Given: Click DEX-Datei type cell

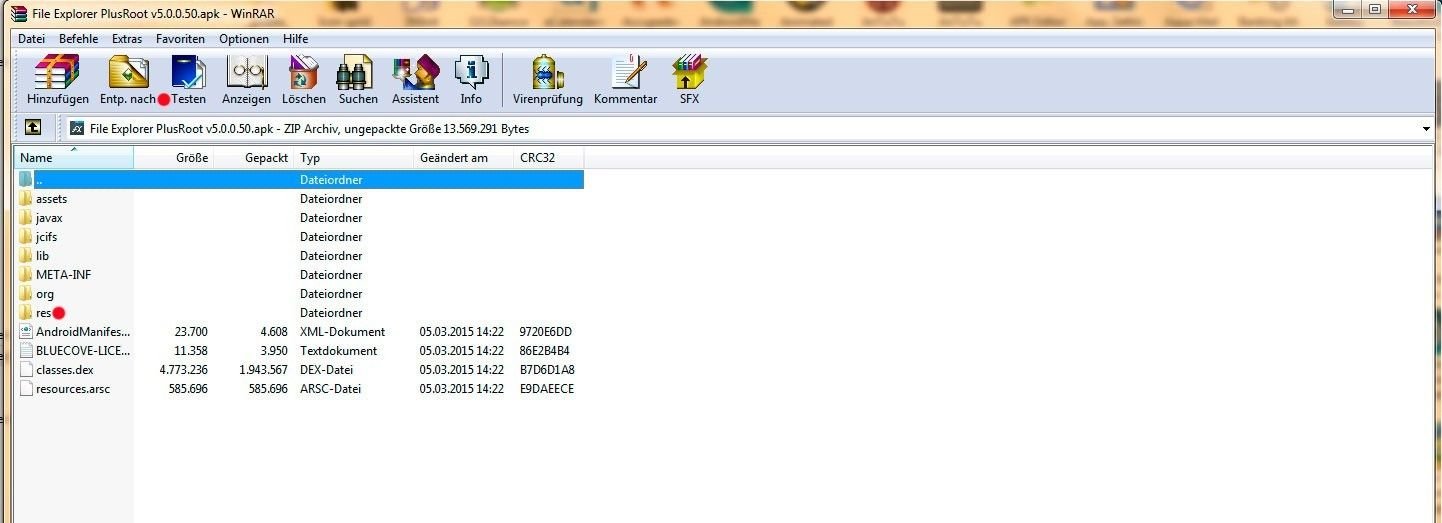Looking at the screenshot, I should pyautogui.click(x=327, y=370).
